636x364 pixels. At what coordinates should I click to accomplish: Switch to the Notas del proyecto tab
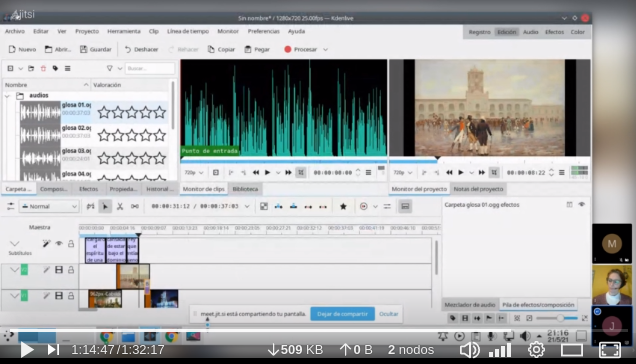click(x=478, y=189)
